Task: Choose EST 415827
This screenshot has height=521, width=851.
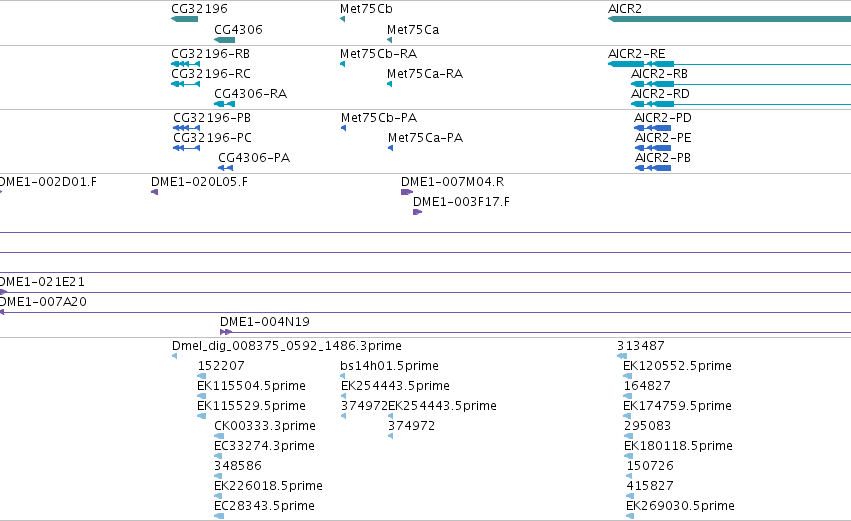Action: 630,496
